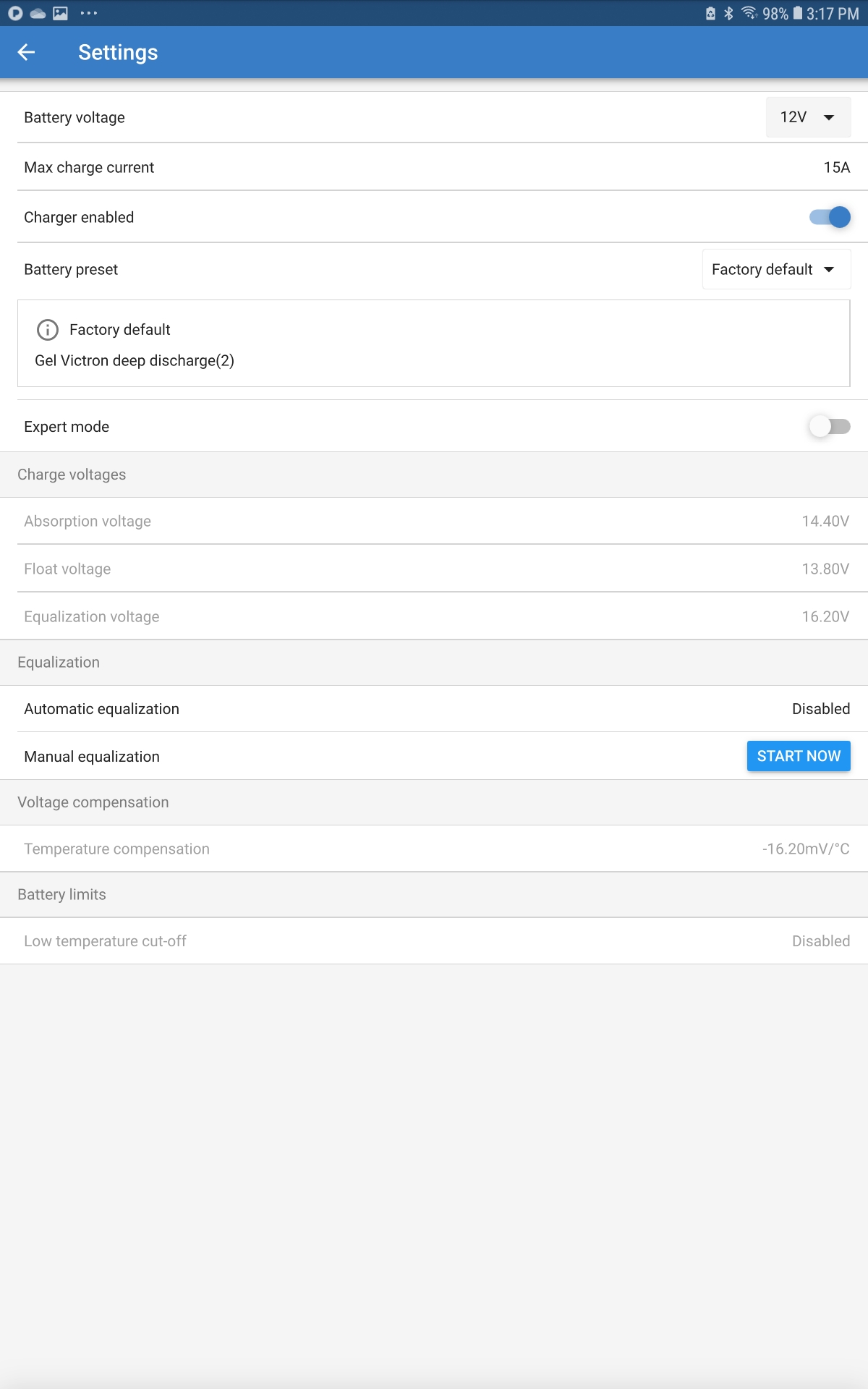Open the picture notification icon

pos(61,13)
